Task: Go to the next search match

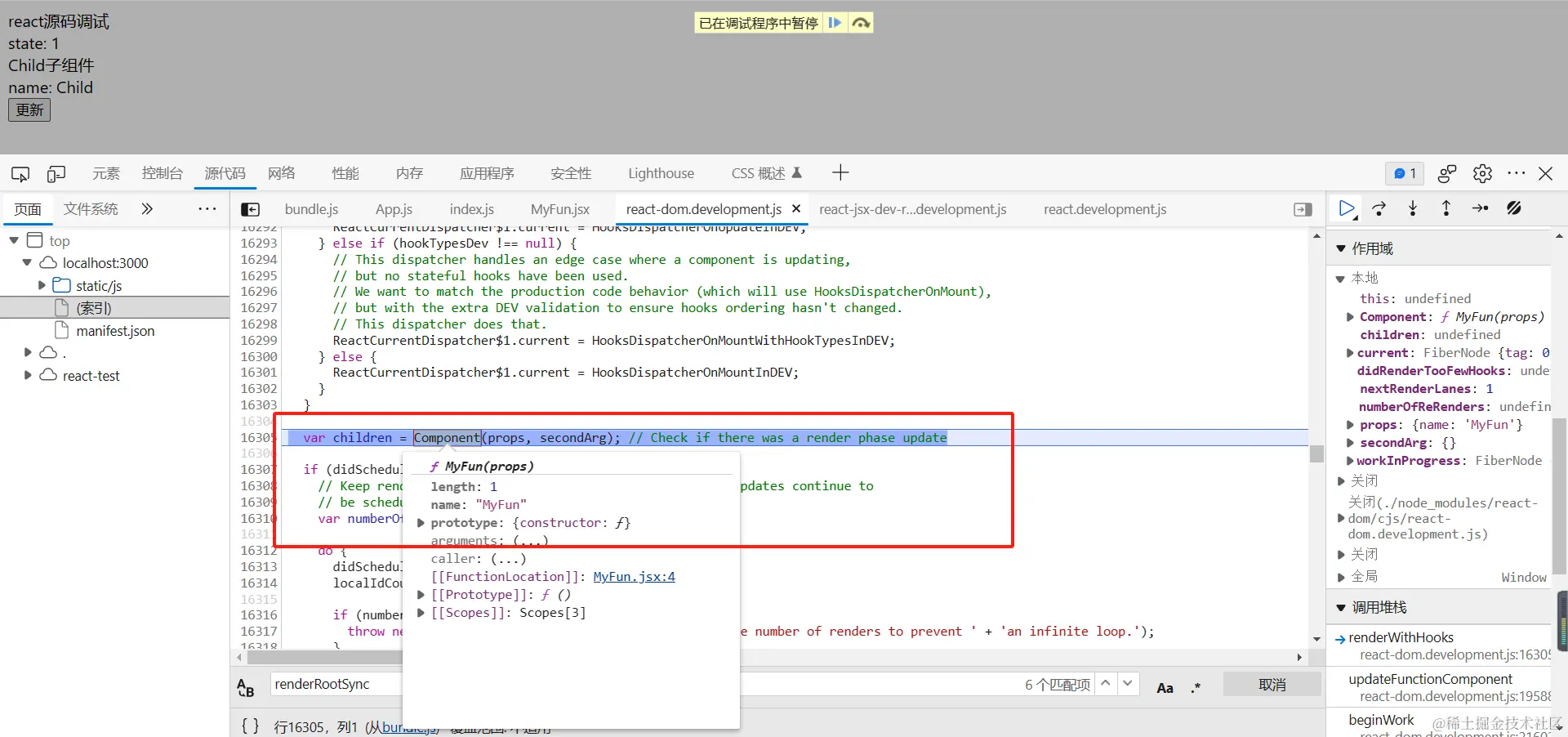Action: (1128, 683)
